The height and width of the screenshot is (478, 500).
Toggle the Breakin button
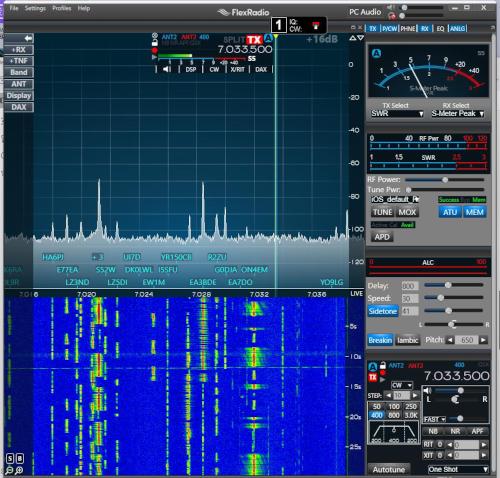[x=380, y=340]
